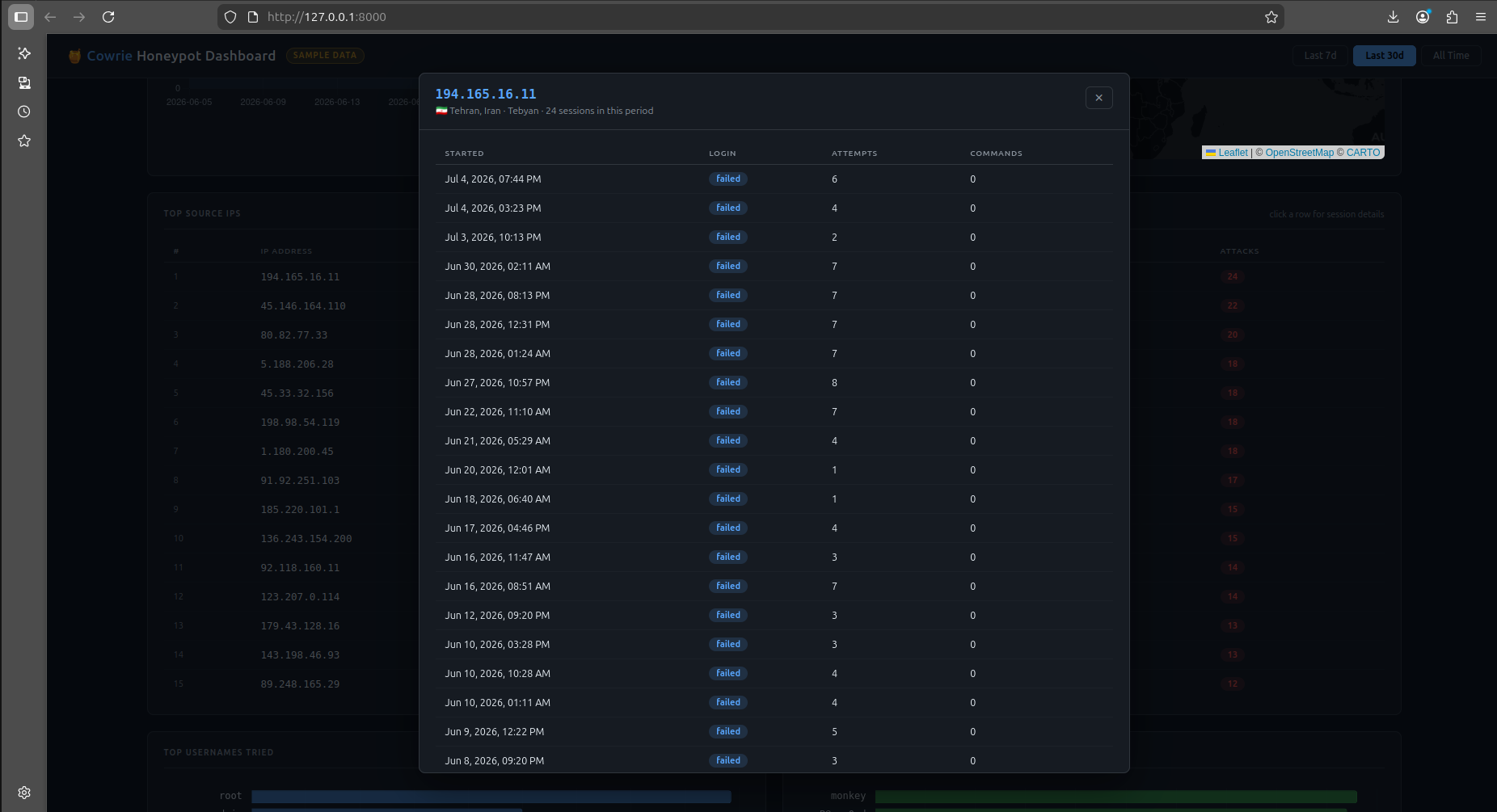Screen dimensions: 1497x812
Task: Click IP 136.243.154.200 in Top Source IPs
Action: [x=306, y=539]
